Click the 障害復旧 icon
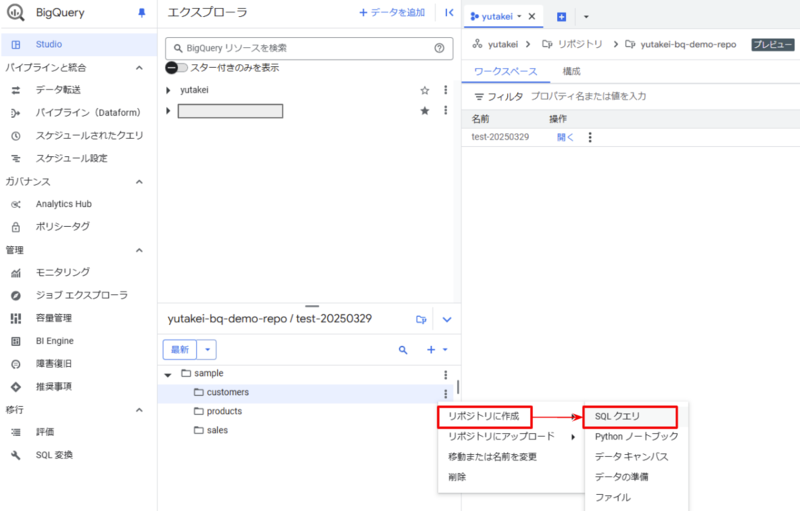The height and width of the screenshot is (511, 800). pyautogui.click(x=16, y=364)
